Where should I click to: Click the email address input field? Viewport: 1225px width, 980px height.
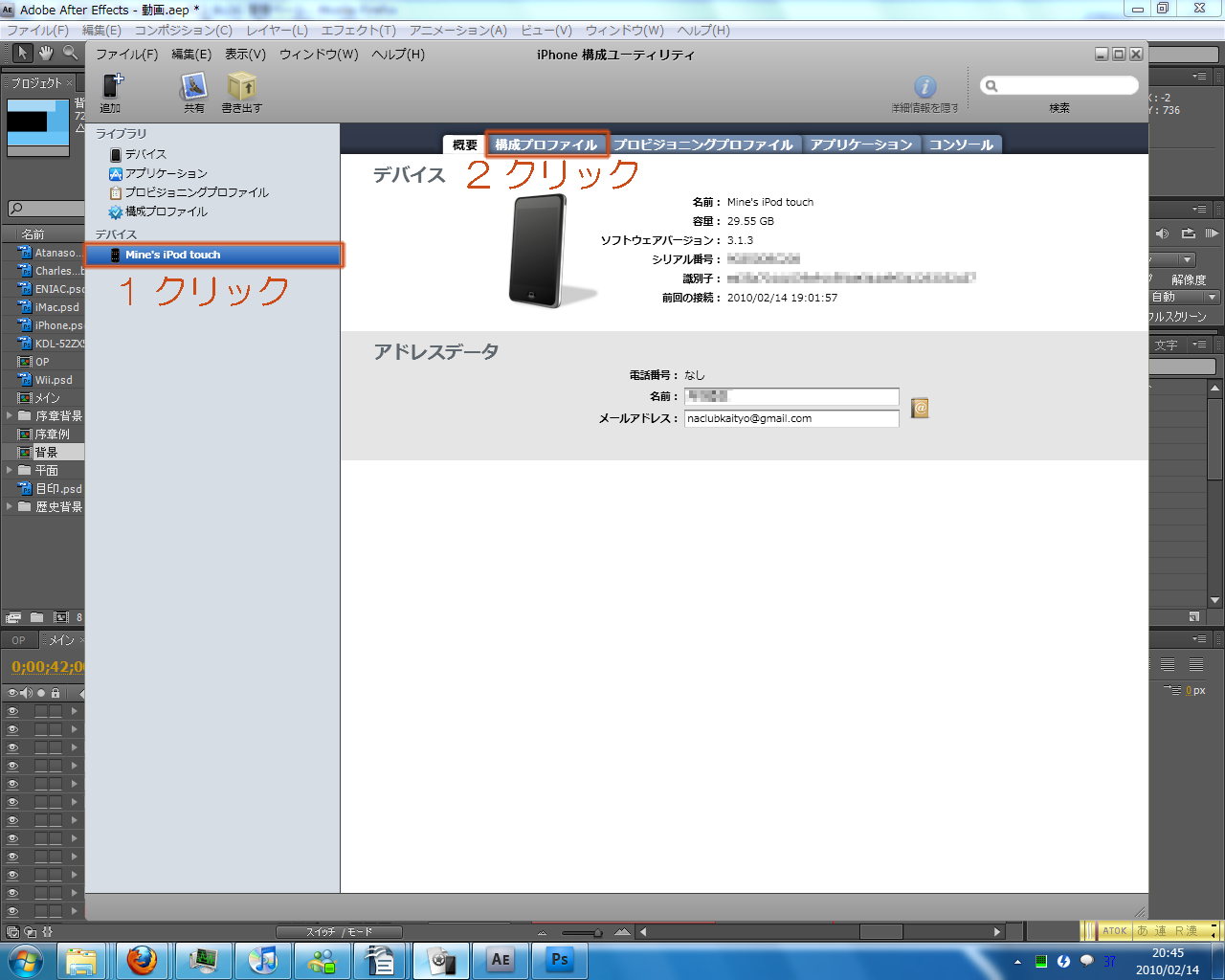[791, 418]
